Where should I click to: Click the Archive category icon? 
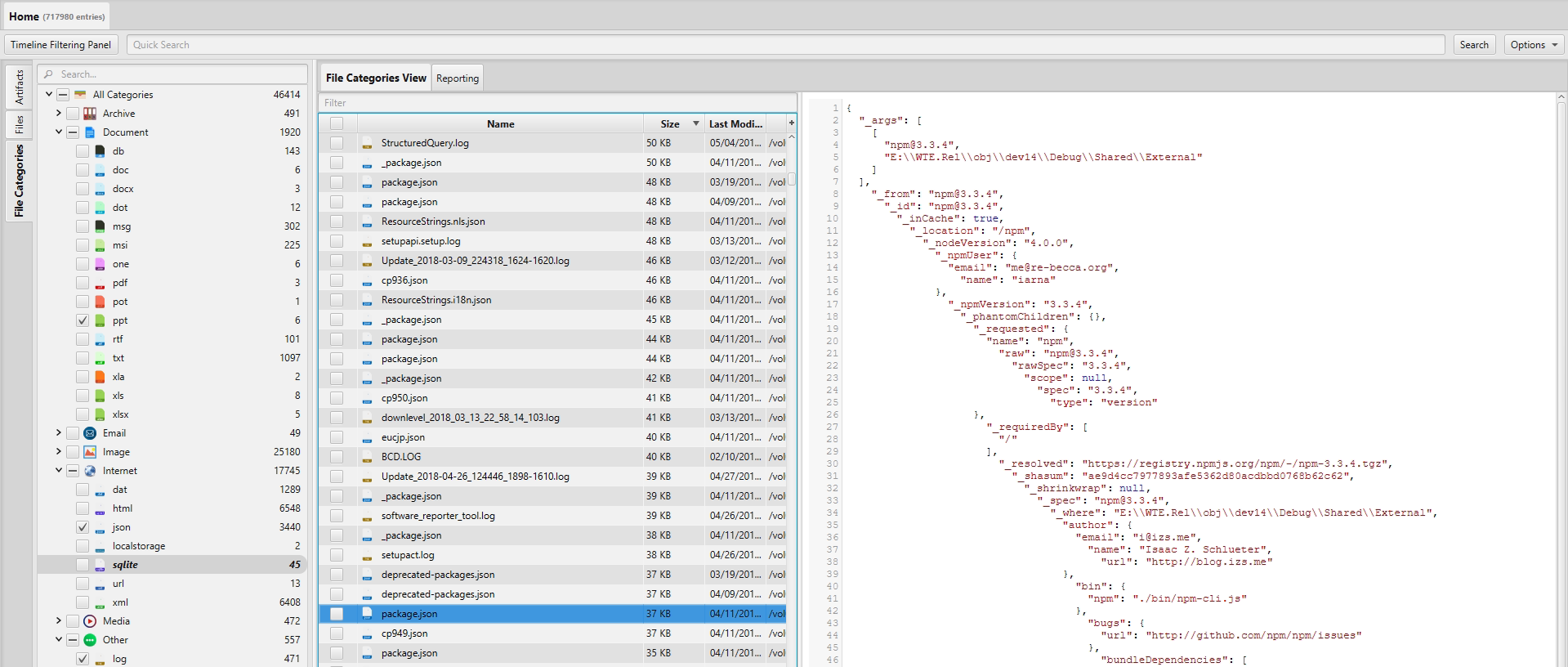click(x=90, y=114)
